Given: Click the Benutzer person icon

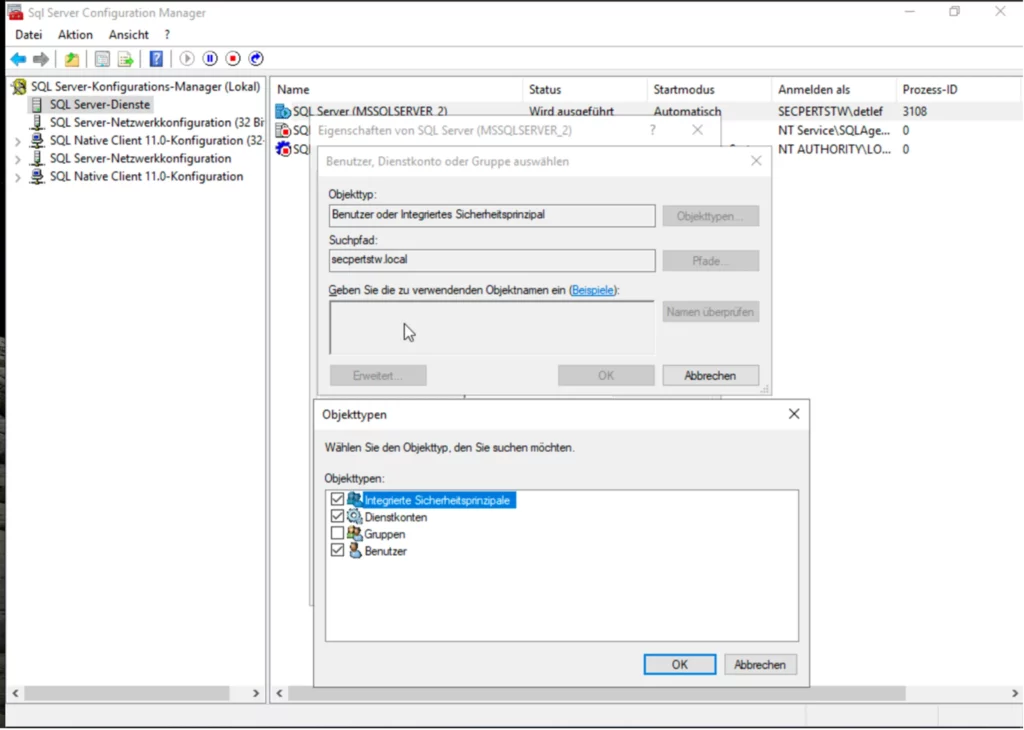Looking at the screenshot, I should click(355, 550).
